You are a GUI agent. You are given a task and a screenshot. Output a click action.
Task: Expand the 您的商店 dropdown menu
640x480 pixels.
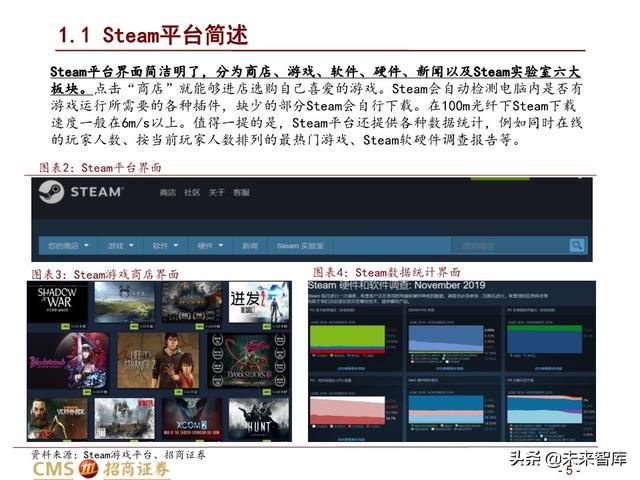(68, 245)
